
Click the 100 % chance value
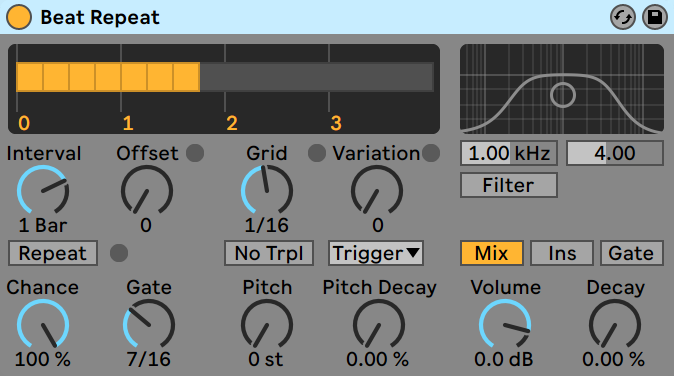pyautogui.click(x=43, y=359)
